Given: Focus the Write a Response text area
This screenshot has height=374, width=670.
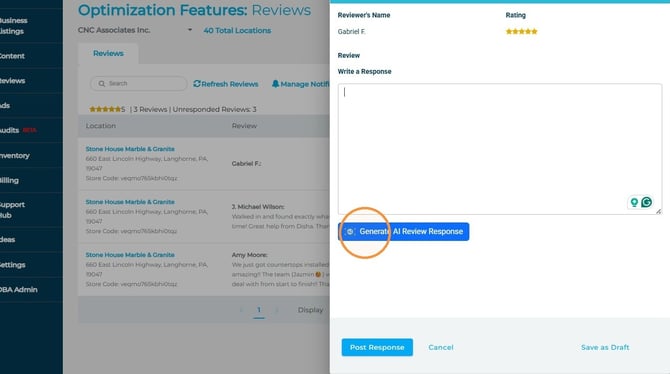Looking at the screenshot, I should (500, 149).
